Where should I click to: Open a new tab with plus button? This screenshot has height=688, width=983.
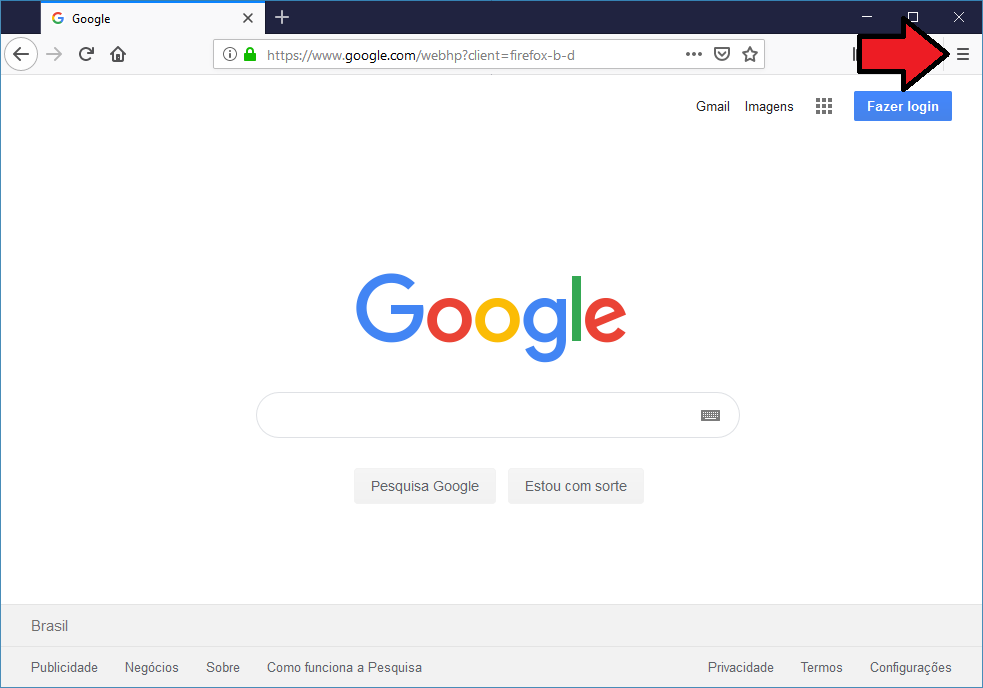point(282,18)
